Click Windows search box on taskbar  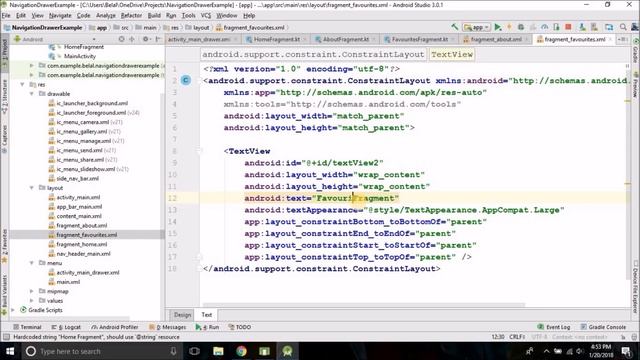click(x=101, y=351)
